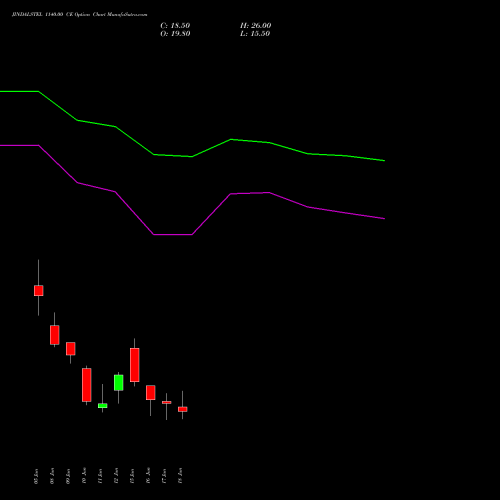This screenshot has height=500, width=500.
Task: Click the red candlestick for 08 Jun
Action: [55, 335]
